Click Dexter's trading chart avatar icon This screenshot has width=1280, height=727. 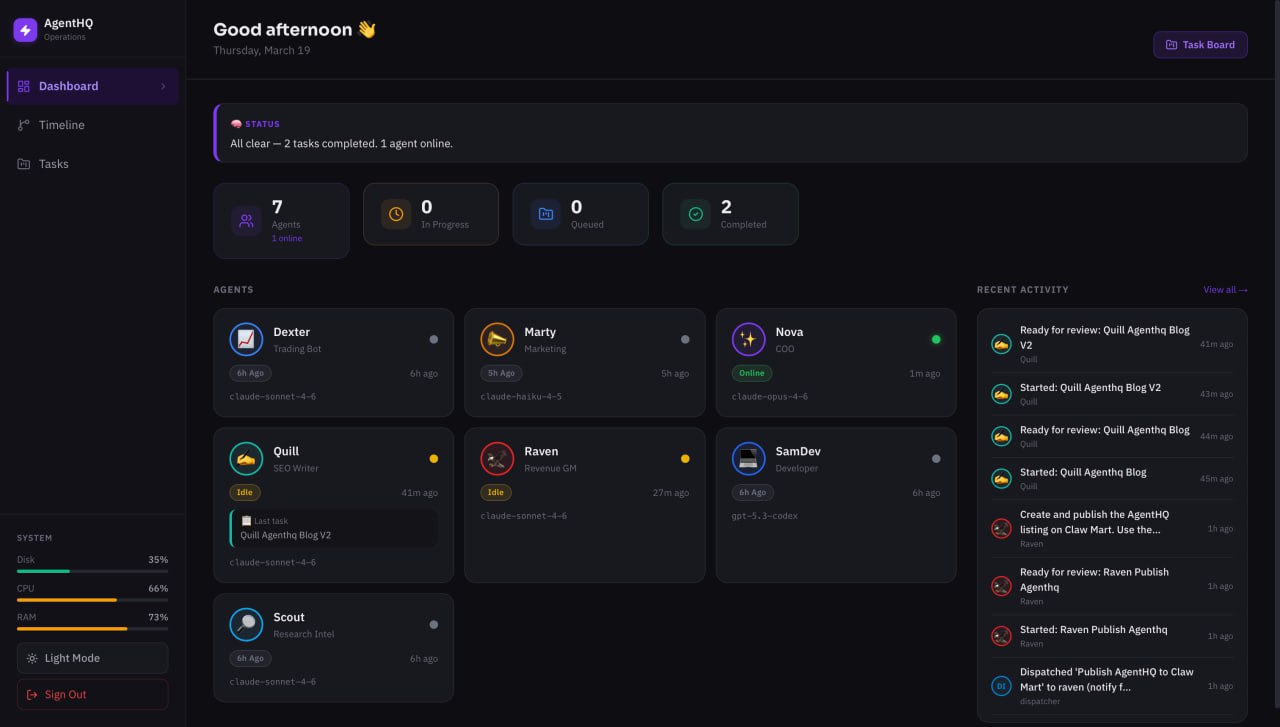[246, 339]
